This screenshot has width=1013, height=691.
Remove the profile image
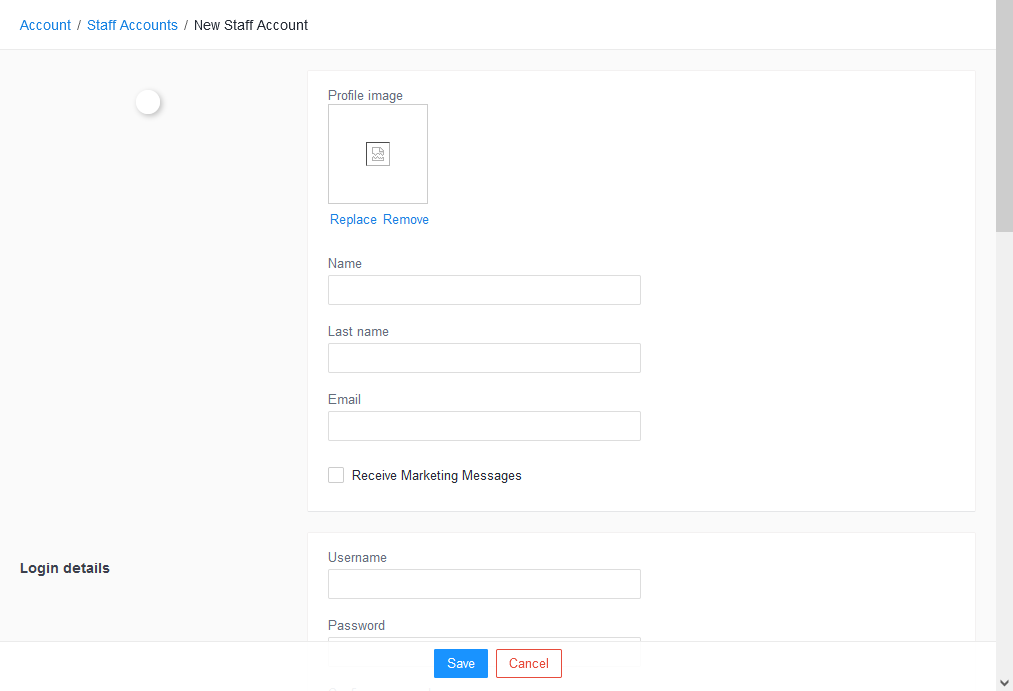click(406, 220)
